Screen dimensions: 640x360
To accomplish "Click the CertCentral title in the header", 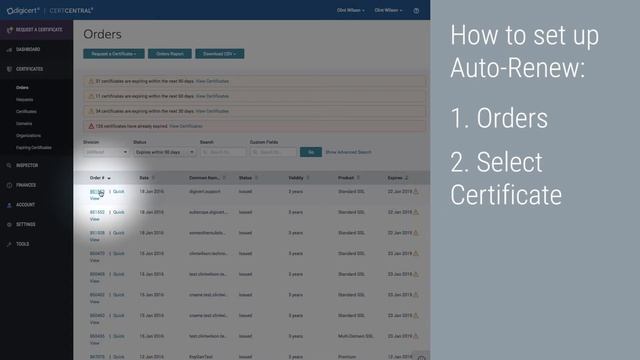I will coord(71,11).
